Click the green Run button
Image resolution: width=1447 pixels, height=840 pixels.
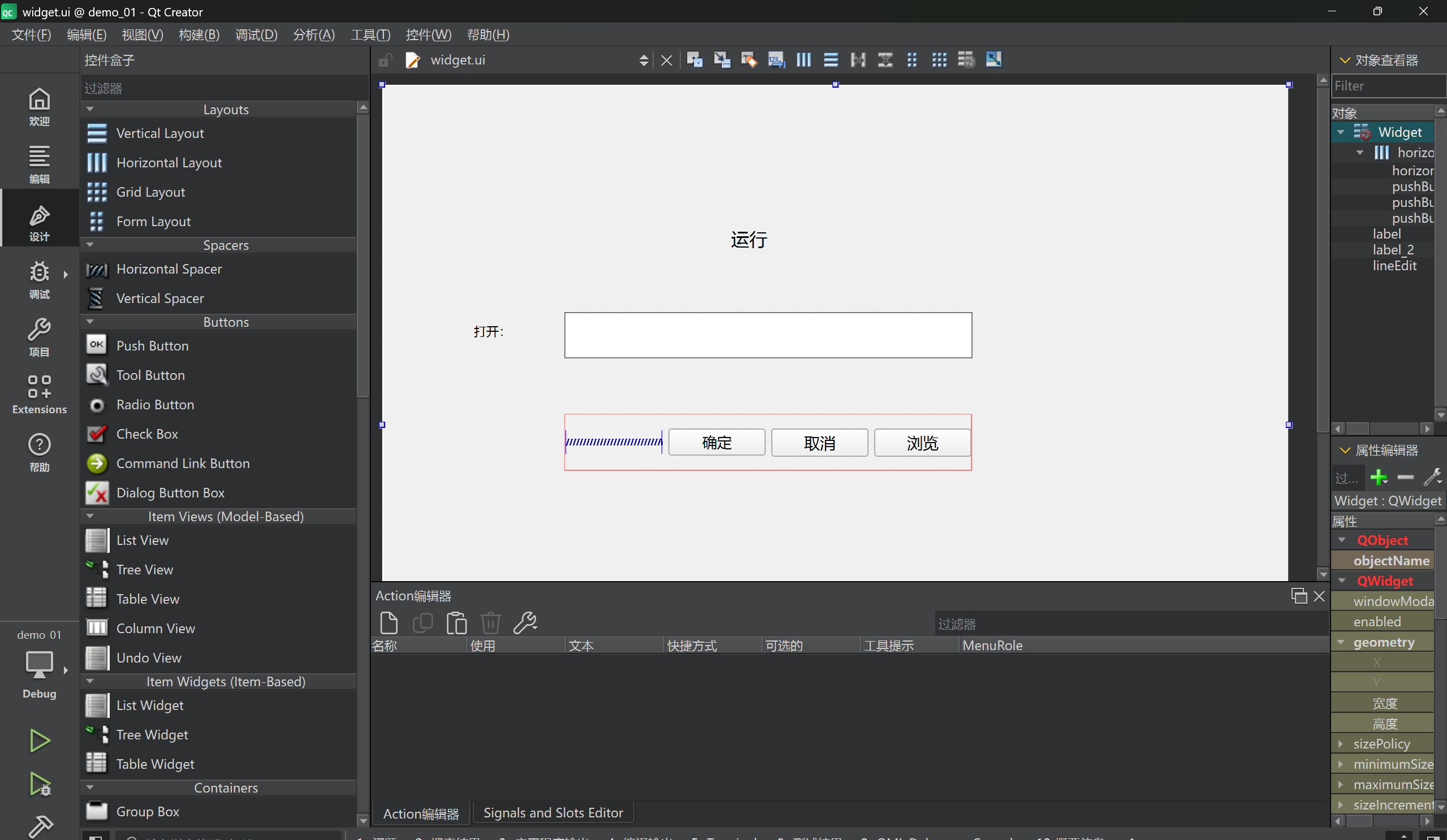[39, 740]
